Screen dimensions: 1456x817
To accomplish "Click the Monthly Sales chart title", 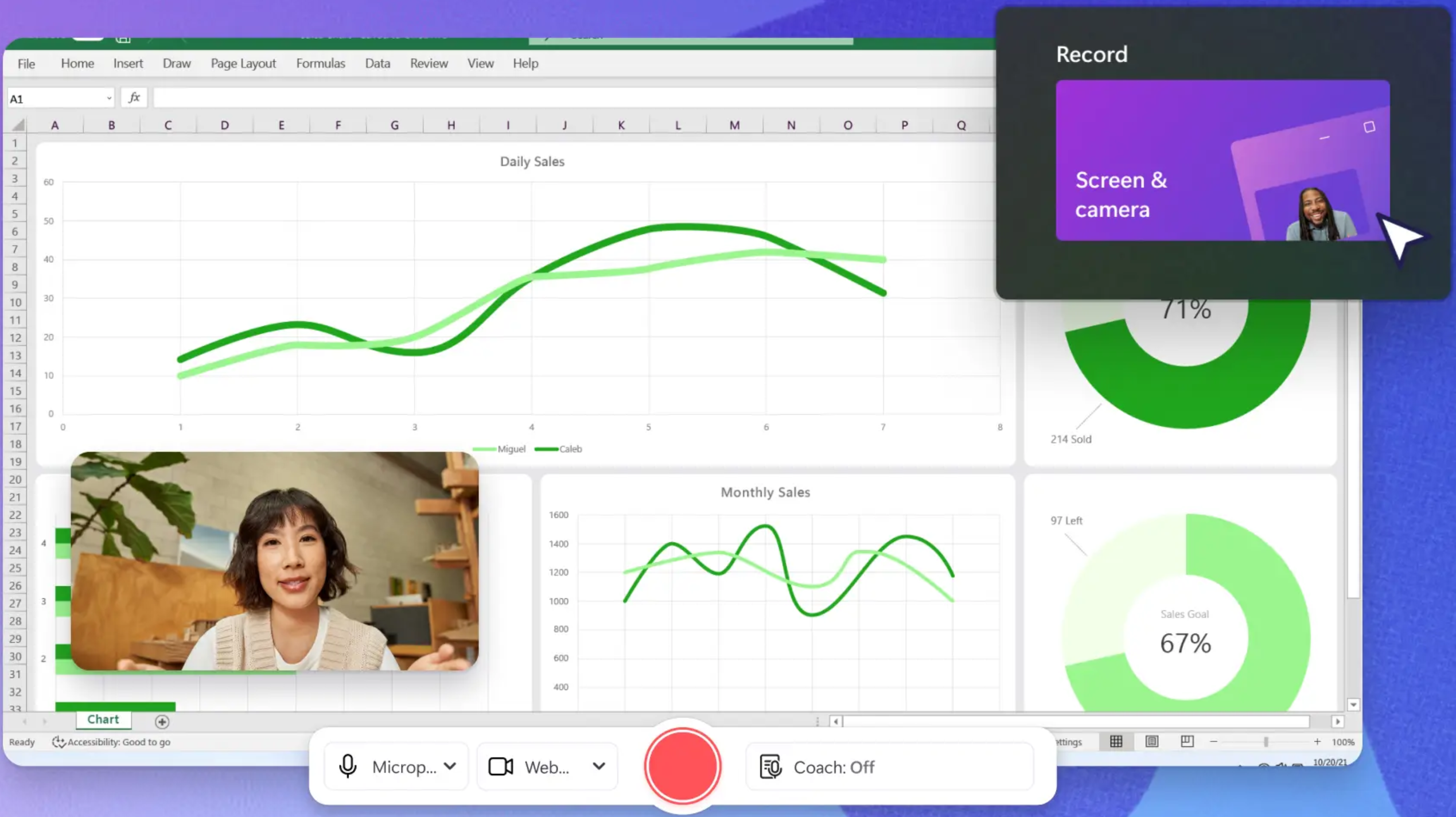I will pyautogui.click(x=765, y=492).
